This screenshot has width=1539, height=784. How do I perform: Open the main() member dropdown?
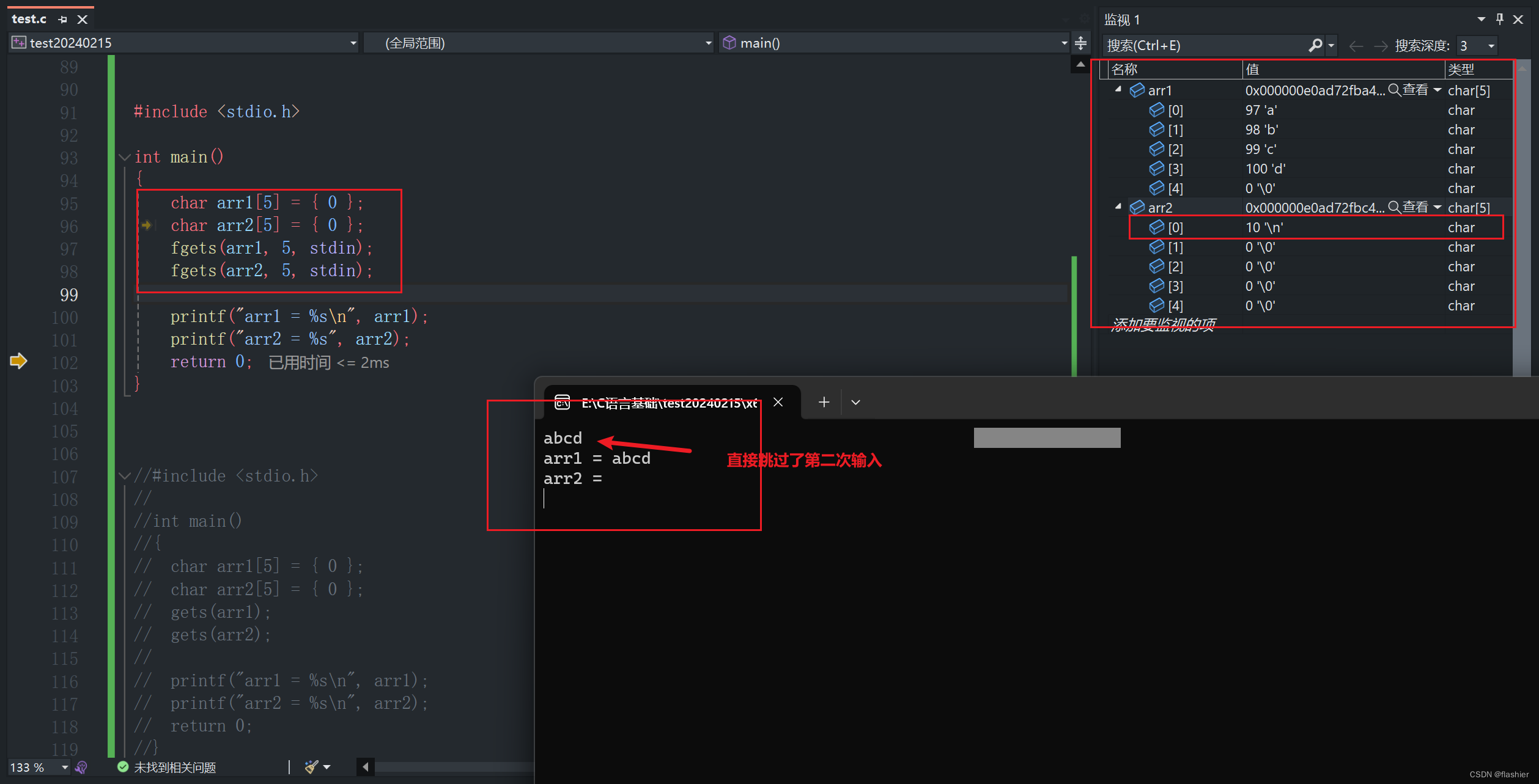click(1064, 43)
